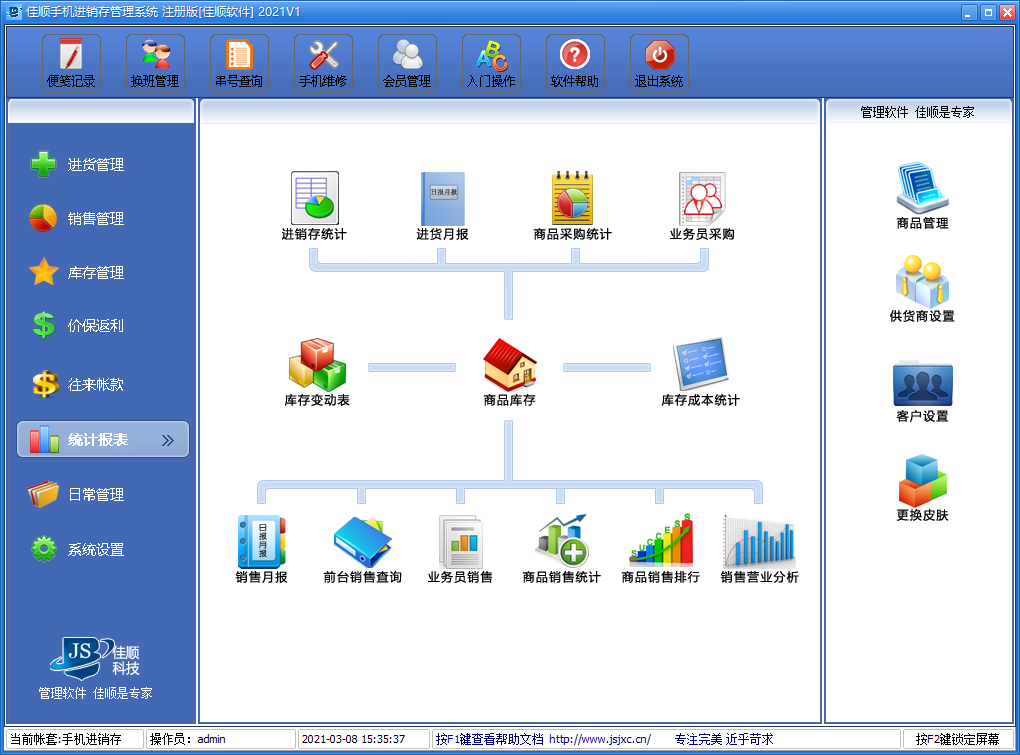Minimize the 佳顺手机进销存 window
Screen dimensions: 1020x755
[x=969, y=12]
